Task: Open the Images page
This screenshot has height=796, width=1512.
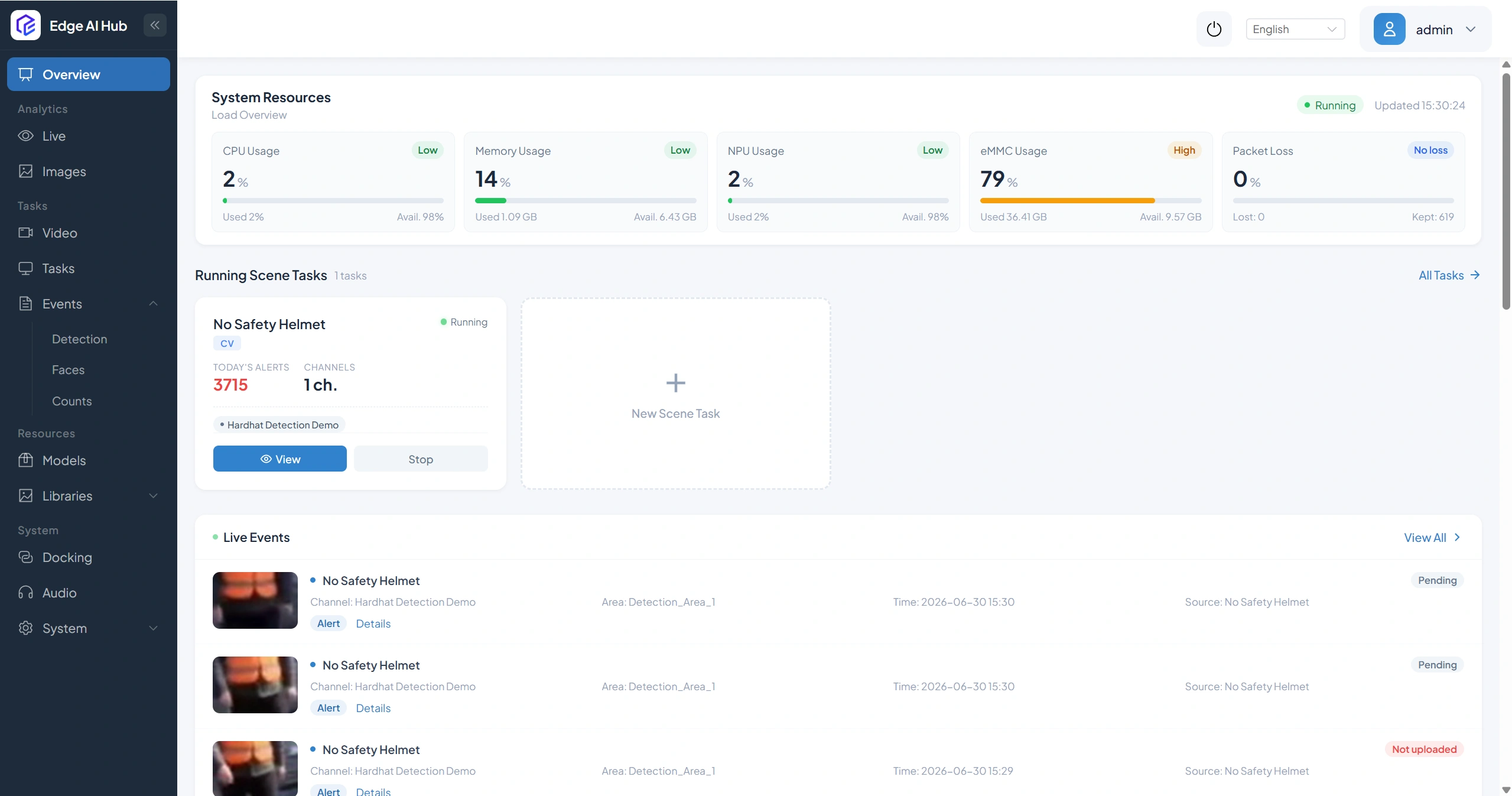Action: point(89,171)
